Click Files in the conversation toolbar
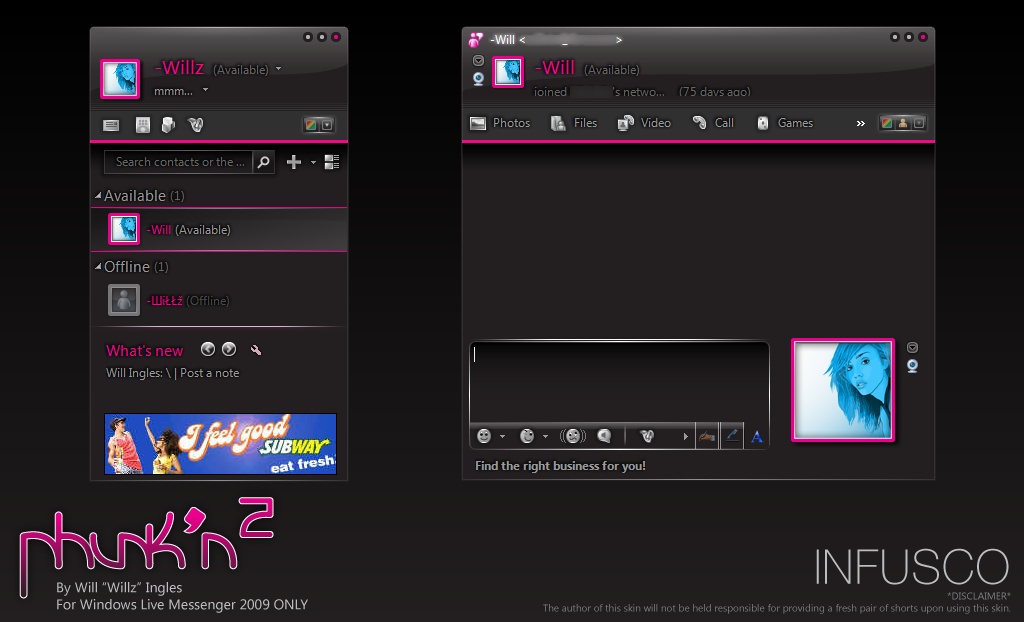The height and width of the screenshot is (622, 1024). tap(574, 123)
